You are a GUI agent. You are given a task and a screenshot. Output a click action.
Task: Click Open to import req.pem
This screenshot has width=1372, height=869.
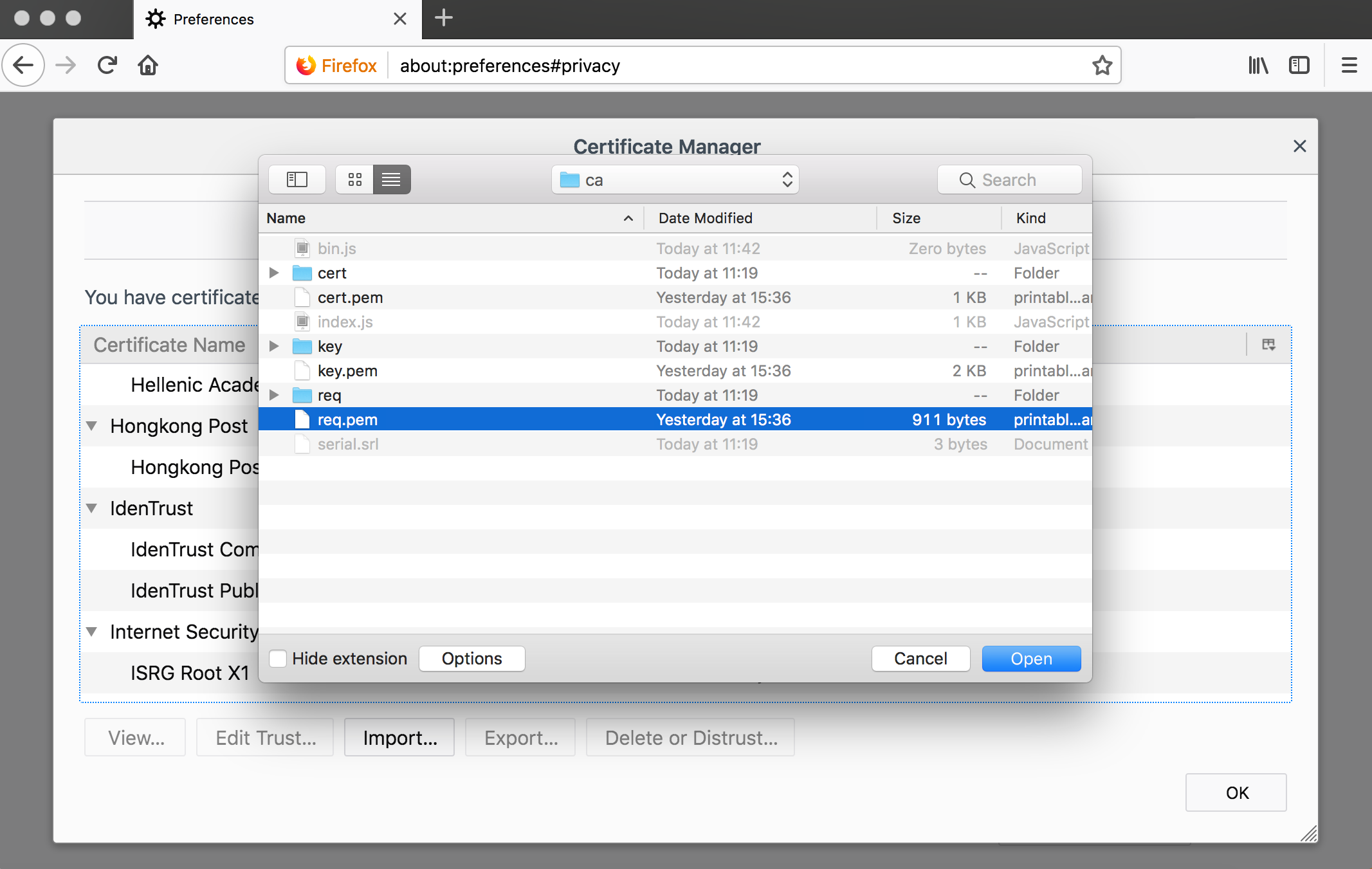(x=1030, y=659)
